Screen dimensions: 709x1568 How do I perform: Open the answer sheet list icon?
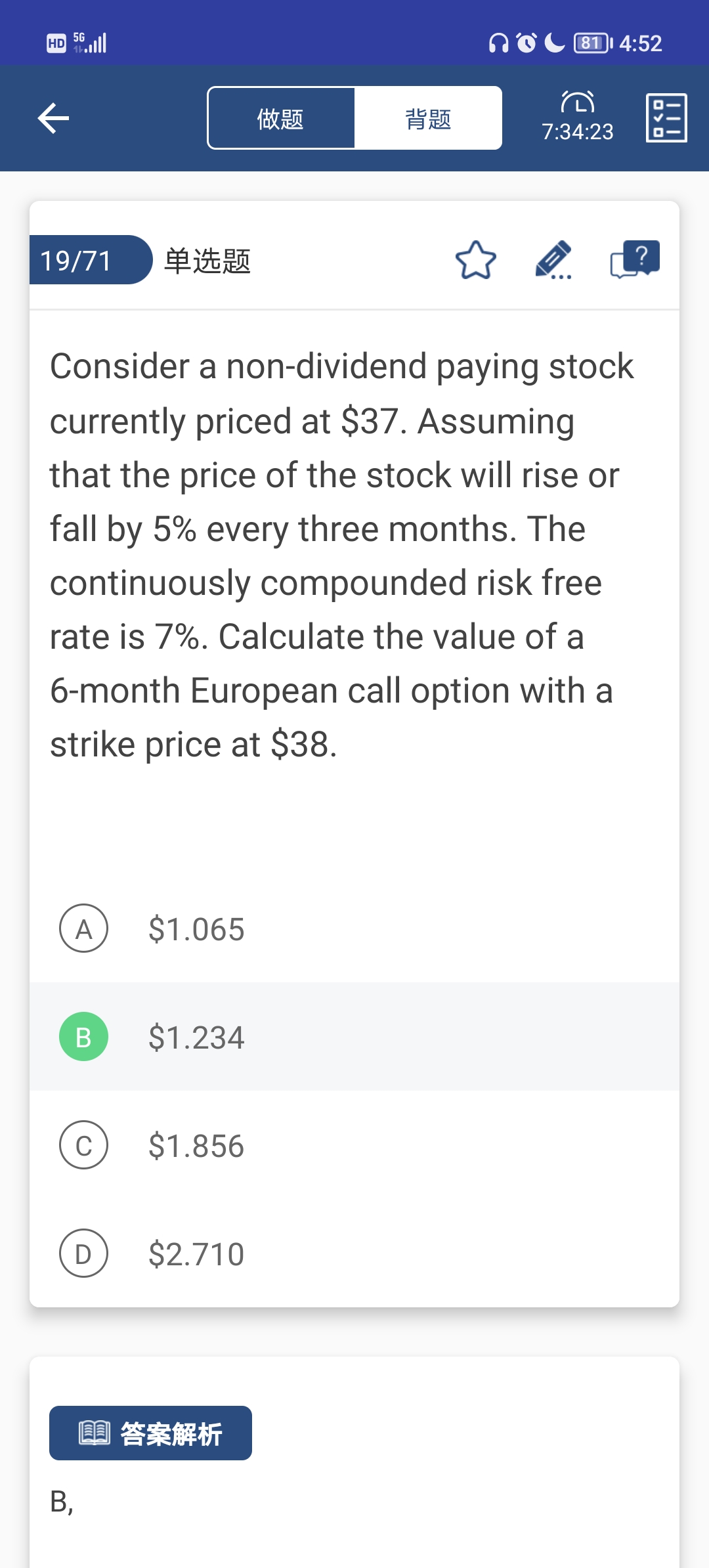(x=666, y=118)
